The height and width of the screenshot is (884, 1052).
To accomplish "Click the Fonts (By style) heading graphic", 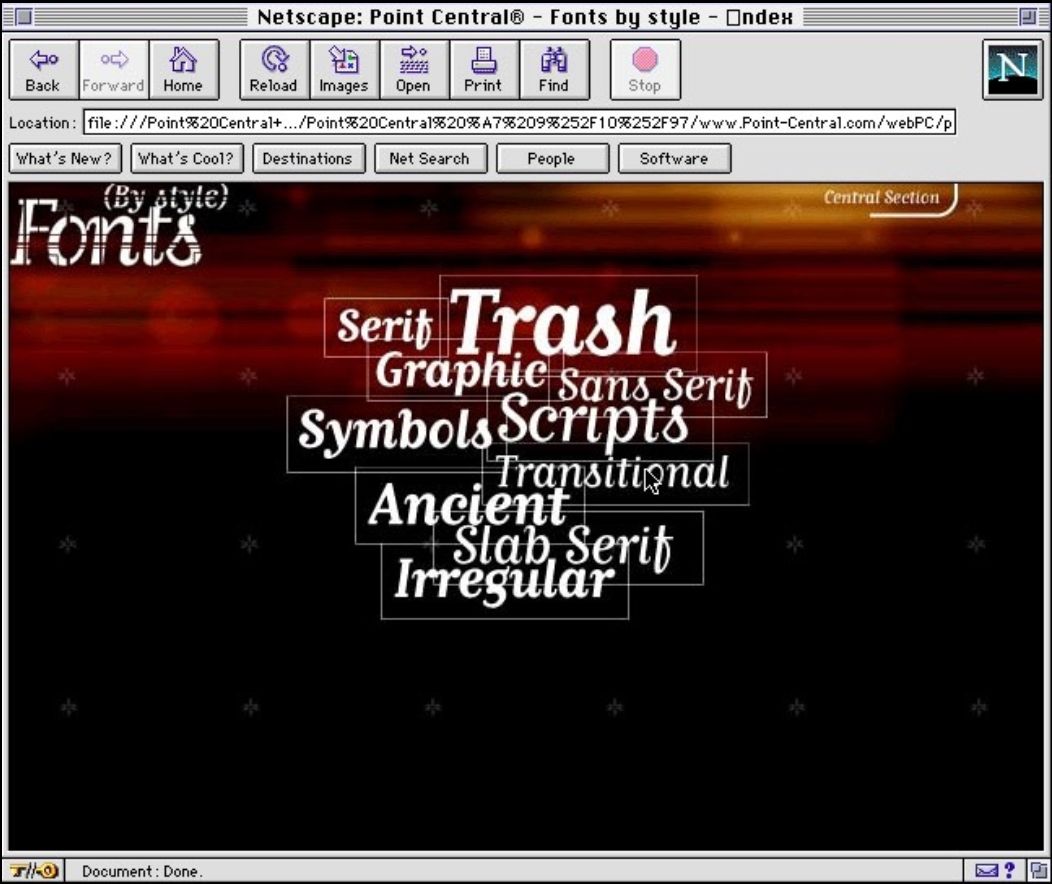I will [x=117, y=226].
